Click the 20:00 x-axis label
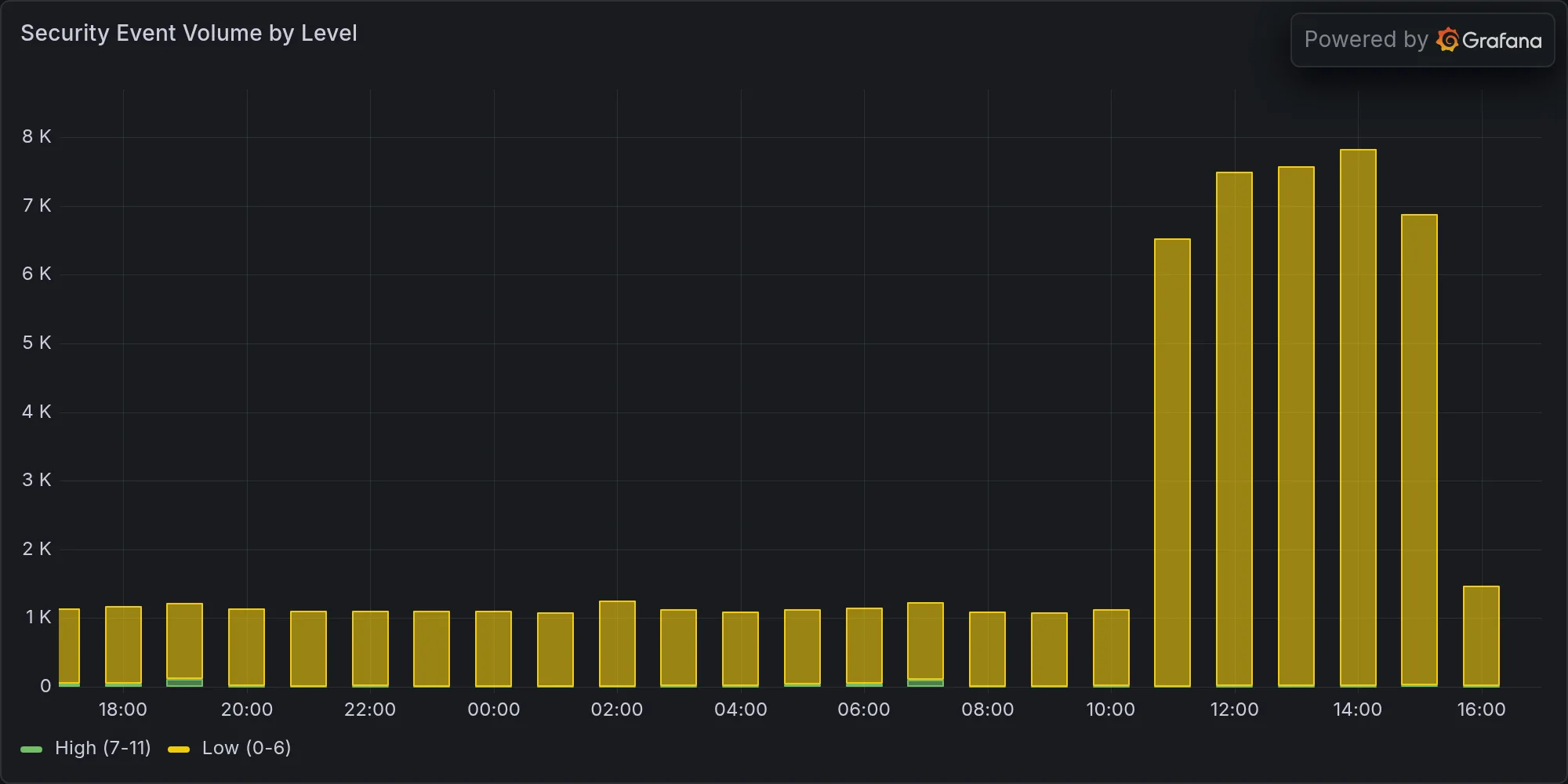The width and height of the screenshot is (1568, 784). point(247,710)
